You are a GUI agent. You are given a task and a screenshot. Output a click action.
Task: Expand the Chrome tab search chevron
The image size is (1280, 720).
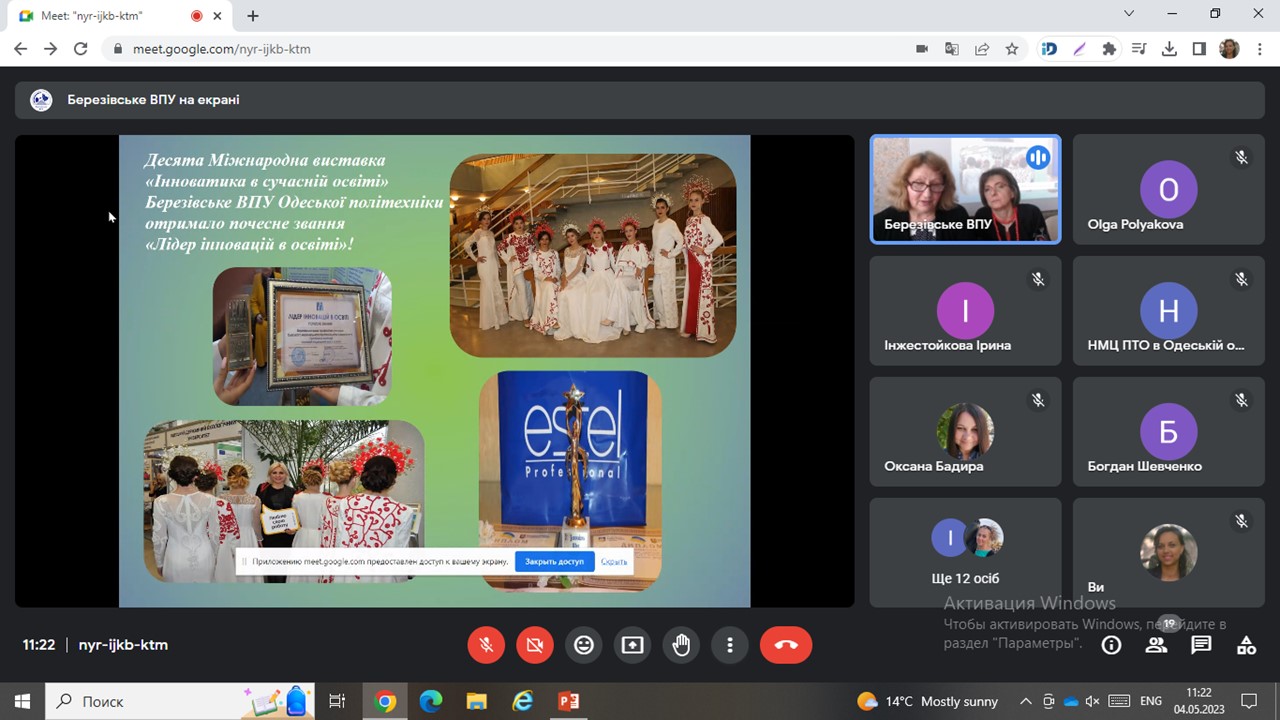pyautogui.click(x=1129, y=14)
